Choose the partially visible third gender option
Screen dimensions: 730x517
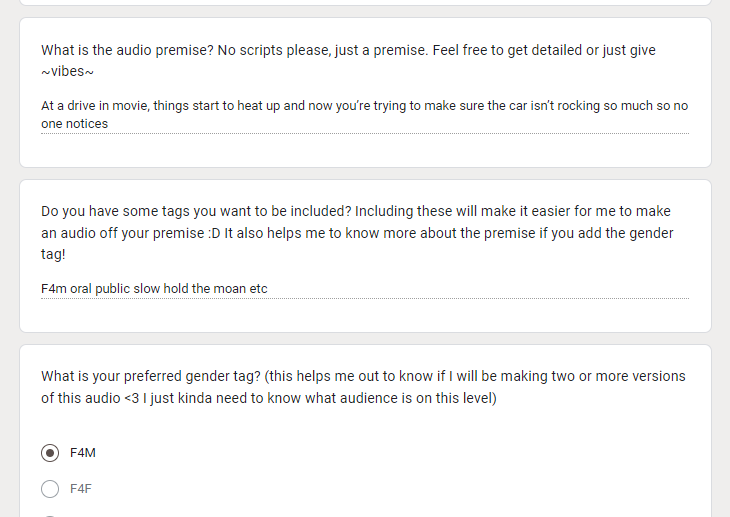pos(50,516)
